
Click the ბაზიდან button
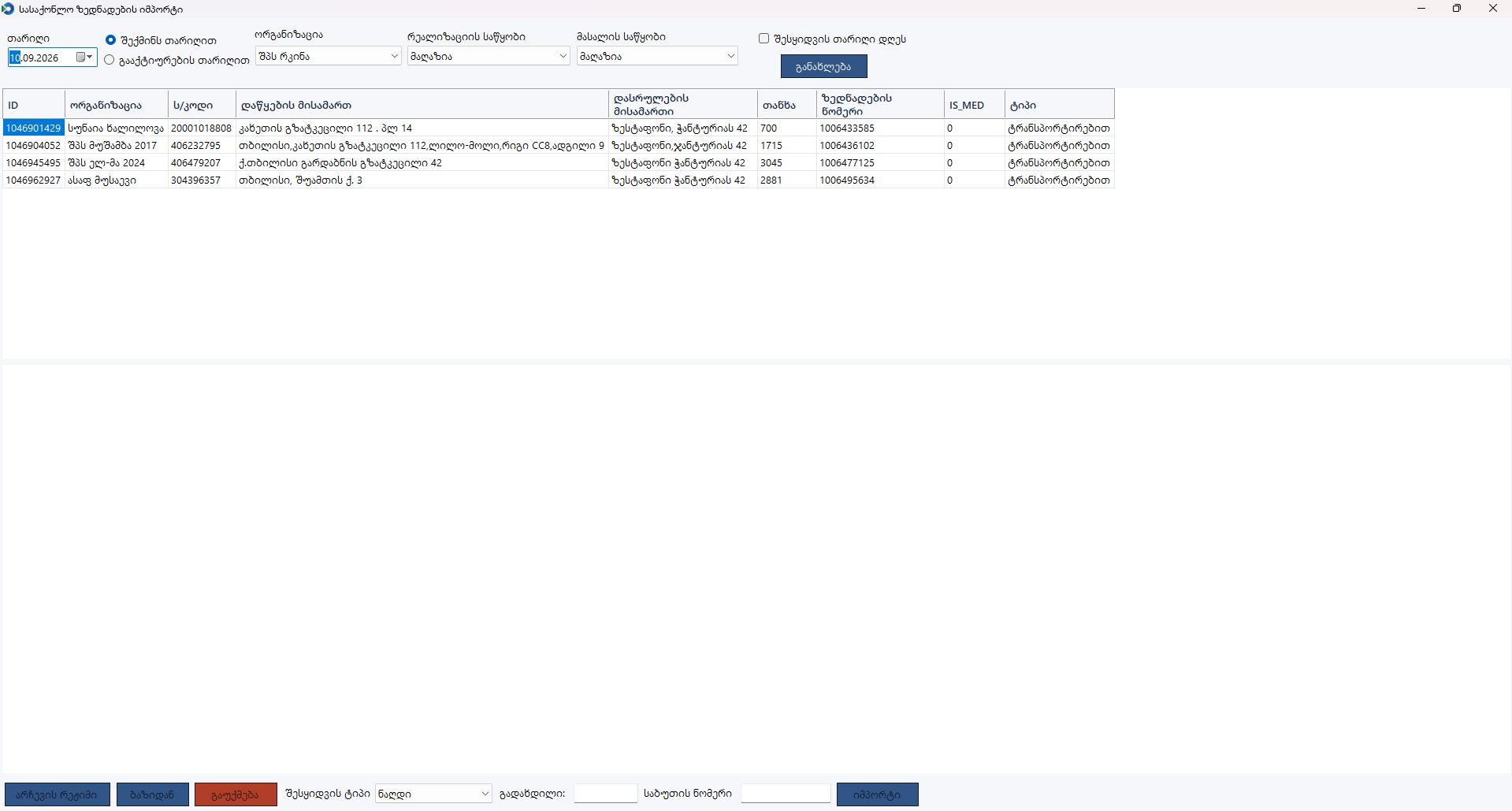[152, 794]
